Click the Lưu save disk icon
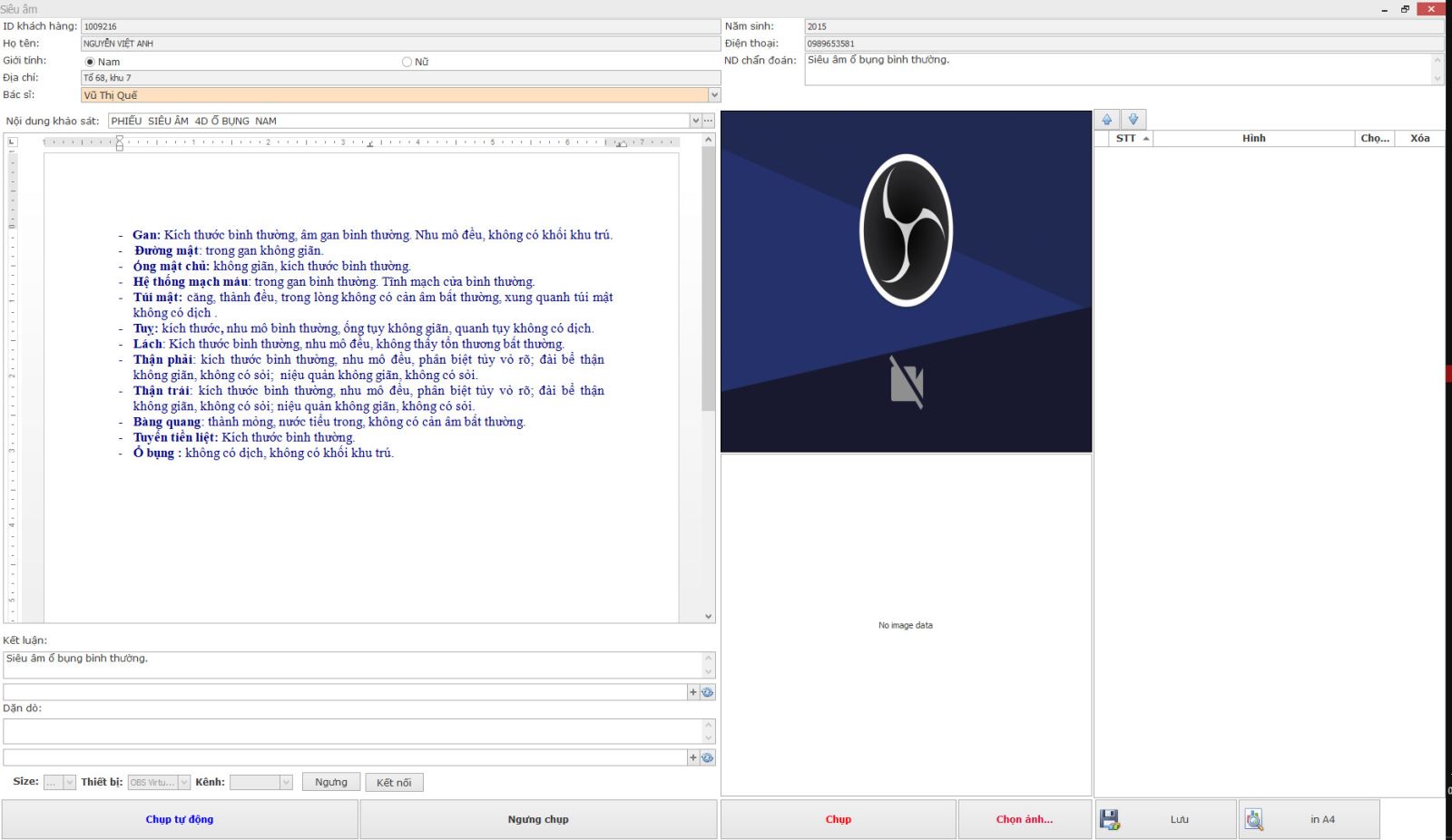This screenshot has width=1452, height=840. click(1110, 820)
